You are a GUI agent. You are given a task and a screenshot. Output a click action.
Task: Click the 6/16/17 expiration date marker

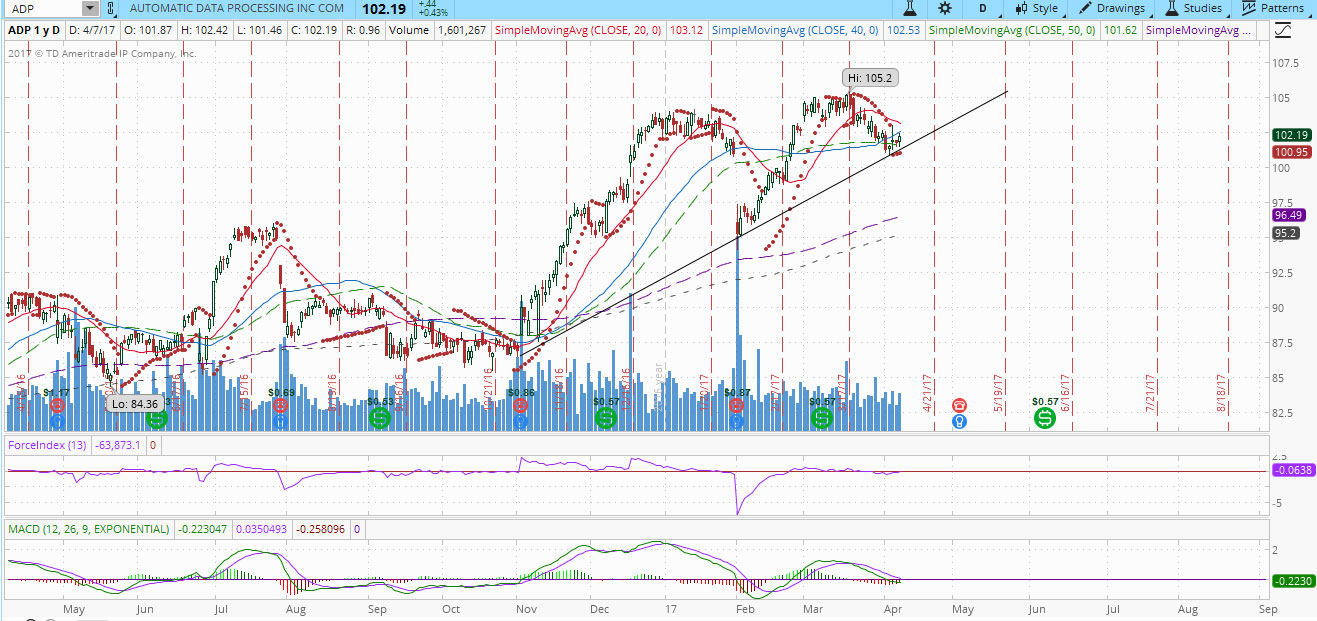click(x=1066, y=393)
